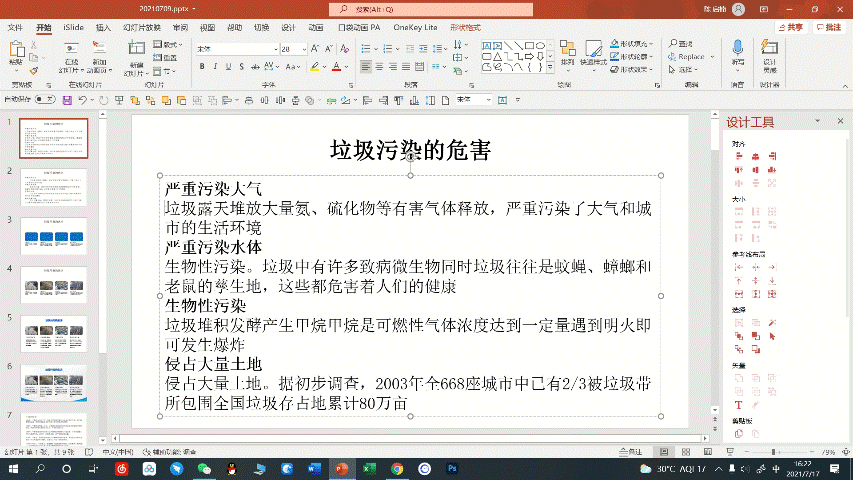Pick the oval shape in shapes gallery
853x480 pixels.
click(540, 46)
